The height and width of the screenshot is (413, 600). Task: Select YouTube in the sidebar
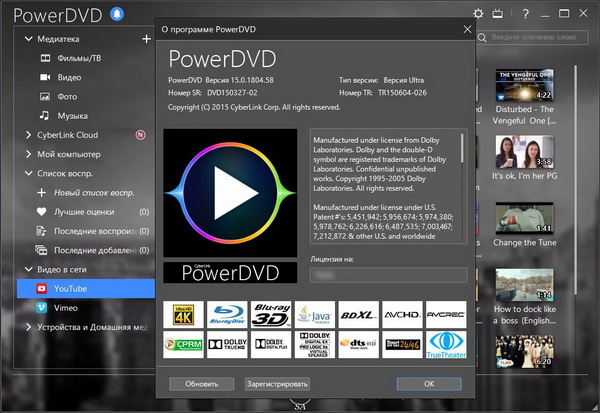[x=86, y=289]
